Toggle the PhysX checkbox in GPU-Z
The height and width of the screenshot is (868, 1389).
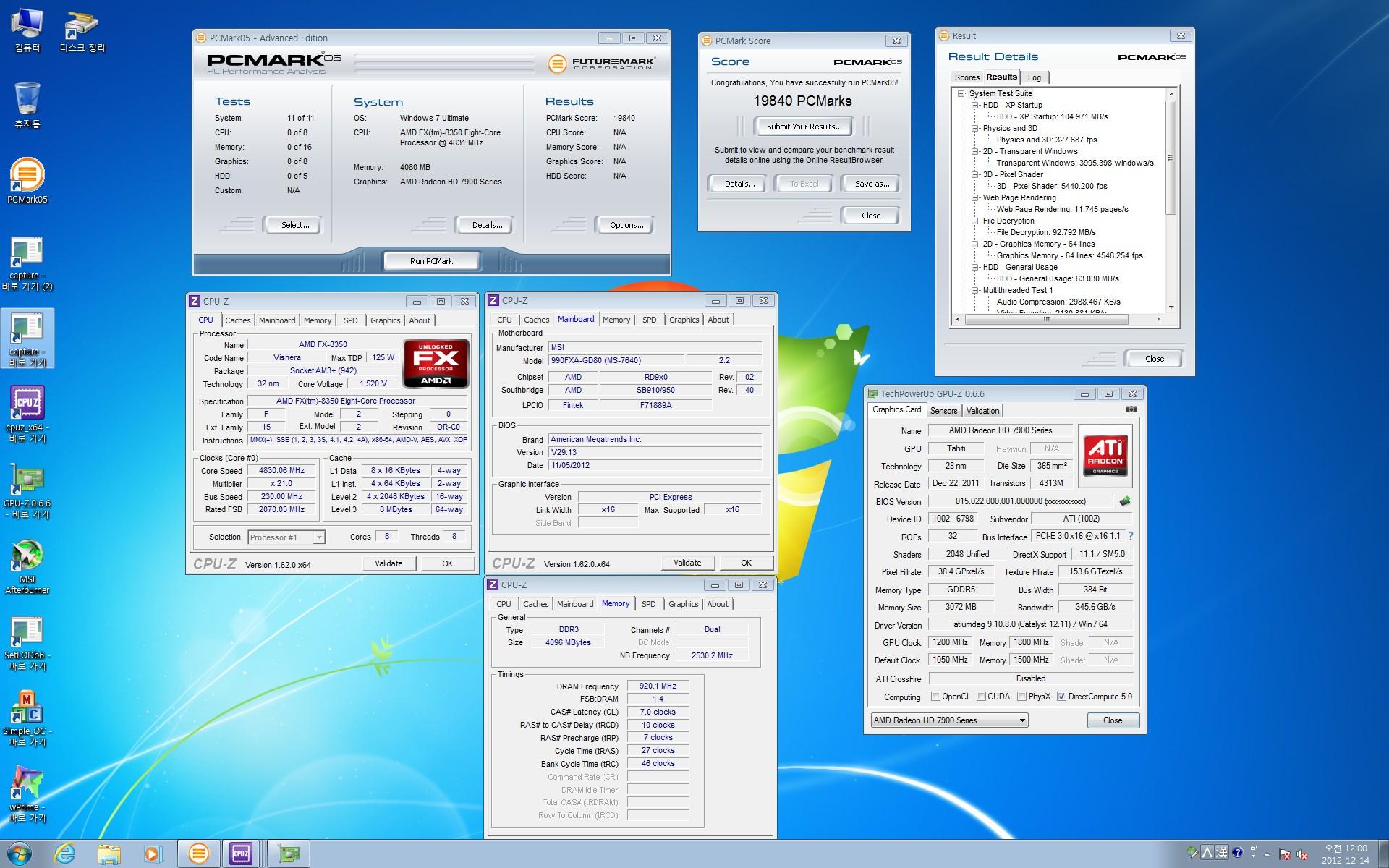coord(1021,697)
